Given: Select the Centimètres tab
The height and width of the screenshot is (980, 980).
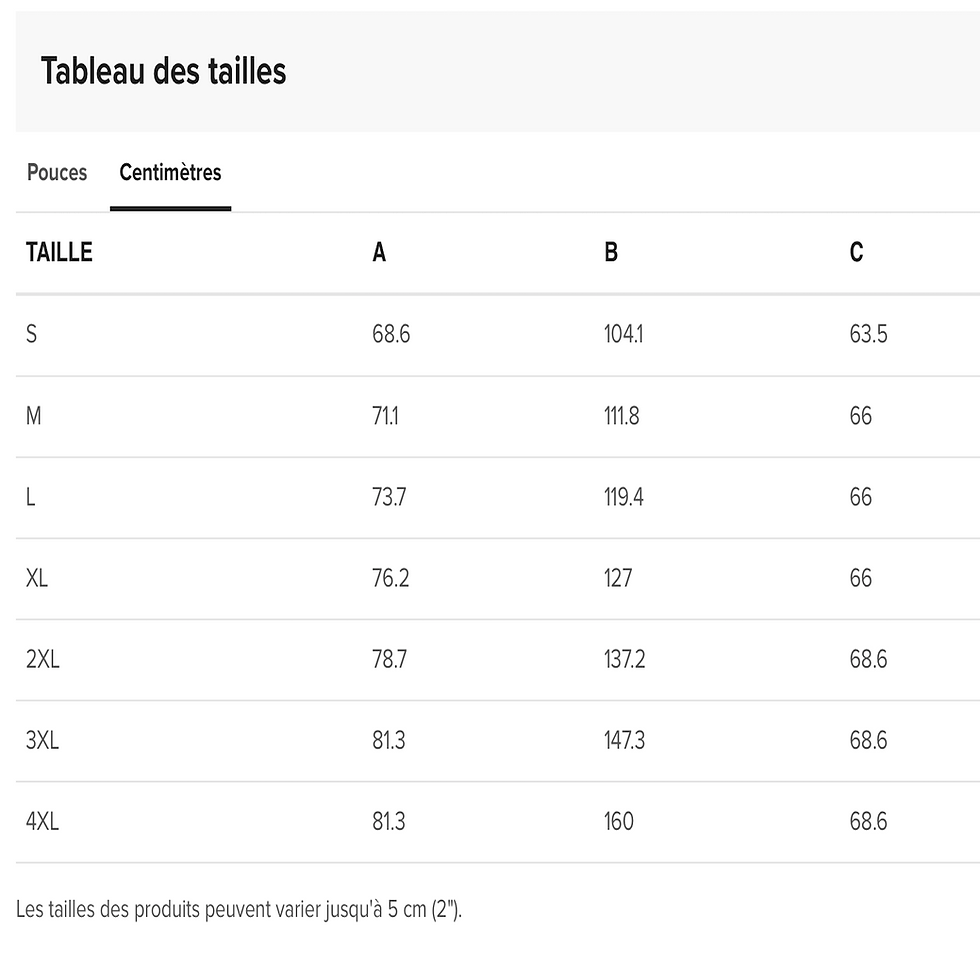Looking at the screenshot, I should (x=170, y=173).
